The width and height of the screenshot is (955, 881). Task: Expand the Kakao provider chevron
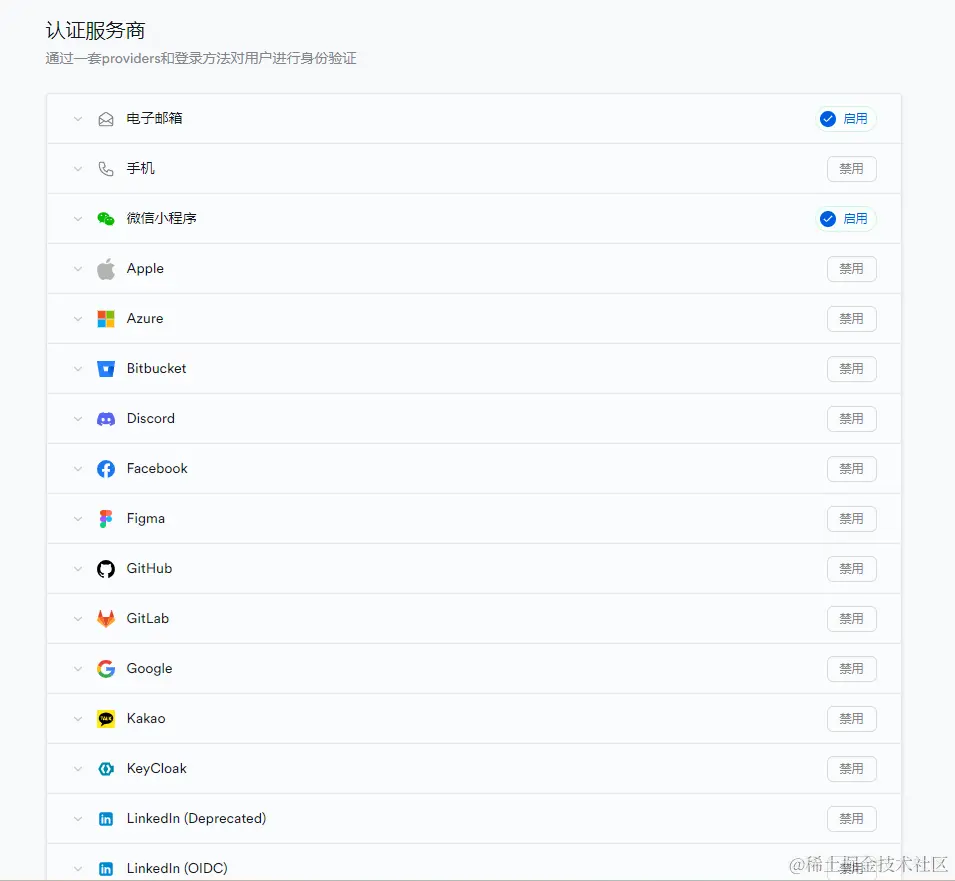78,718
